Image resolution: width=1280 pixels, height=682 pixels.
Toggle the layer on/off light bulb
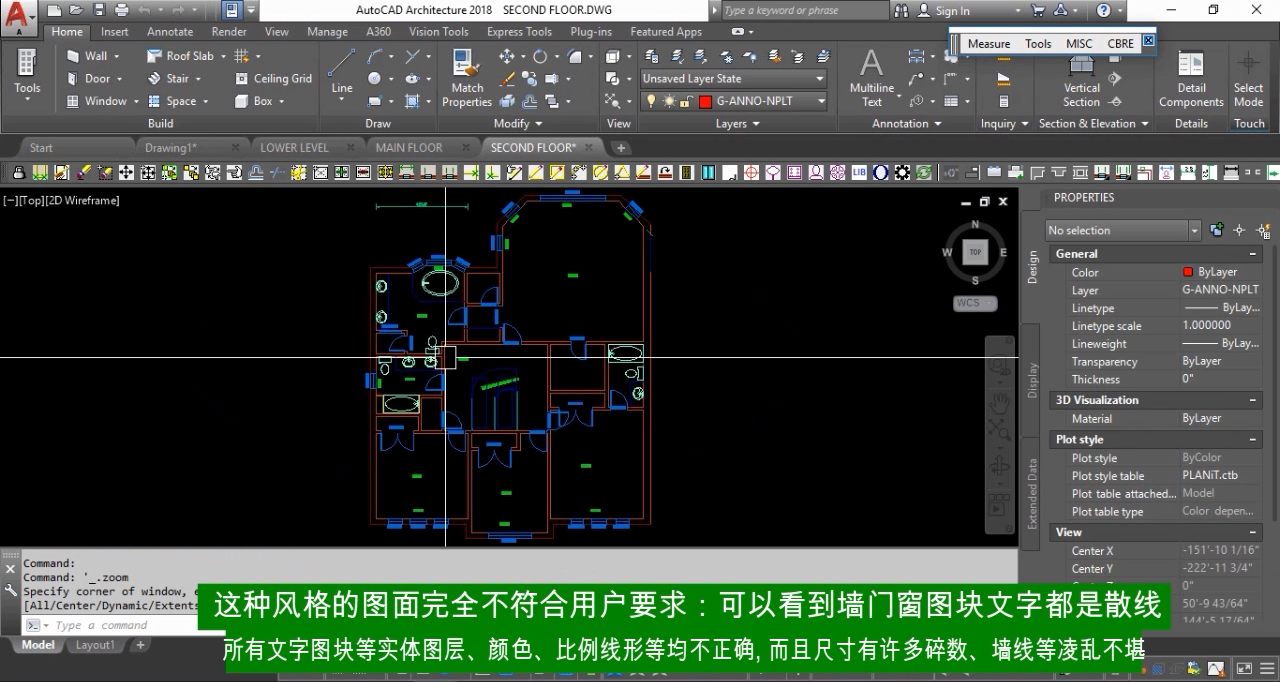pos(651,101)
